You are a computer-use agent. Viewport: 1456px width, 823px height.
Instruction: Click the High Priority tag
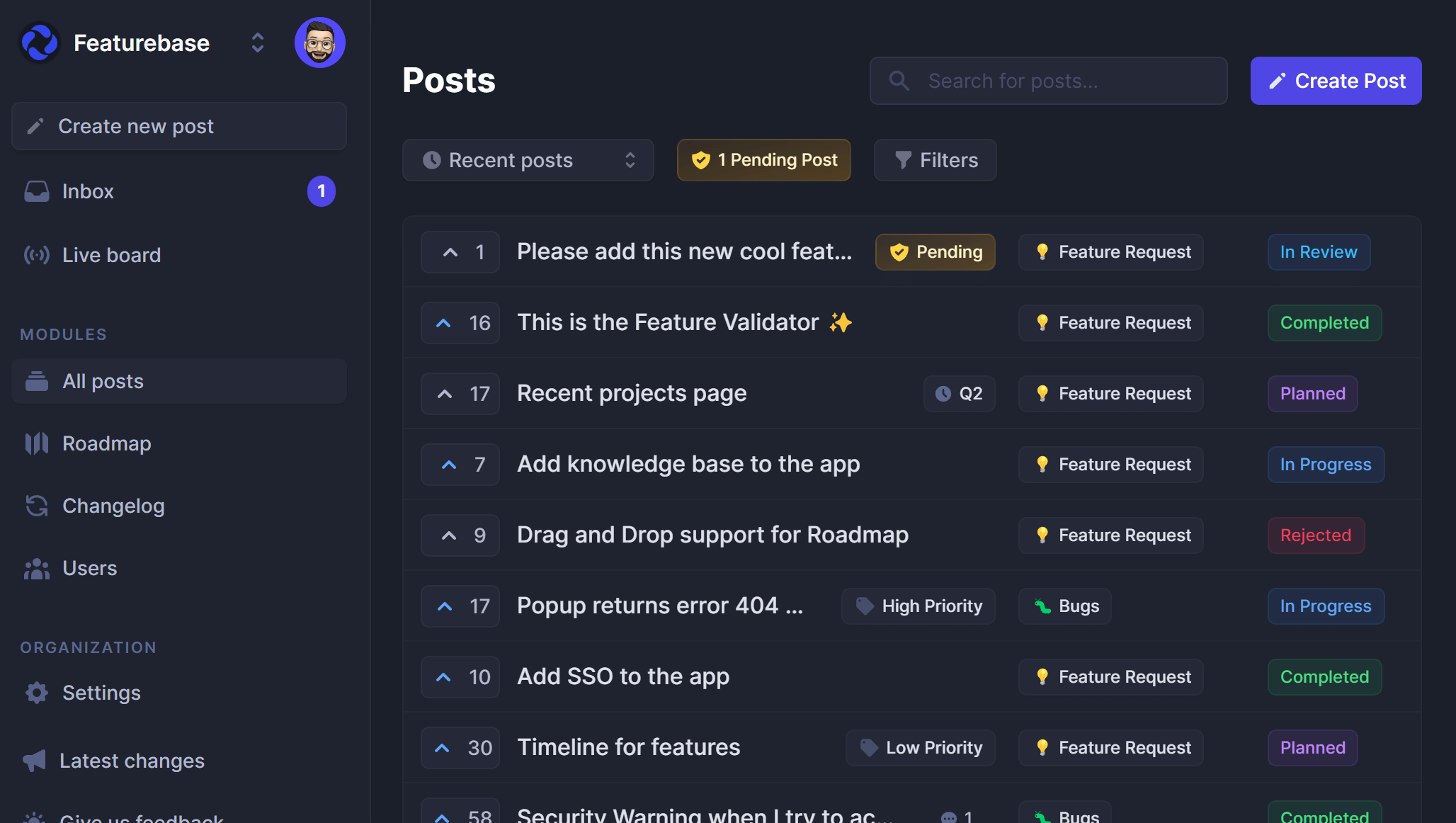[x=918, y=606]
